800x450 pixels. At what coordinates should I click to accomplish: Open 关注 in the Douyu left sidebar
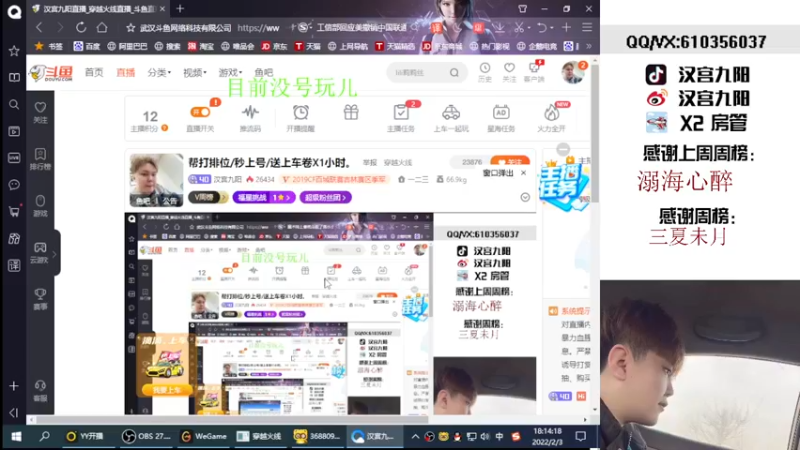pos(40,113)
